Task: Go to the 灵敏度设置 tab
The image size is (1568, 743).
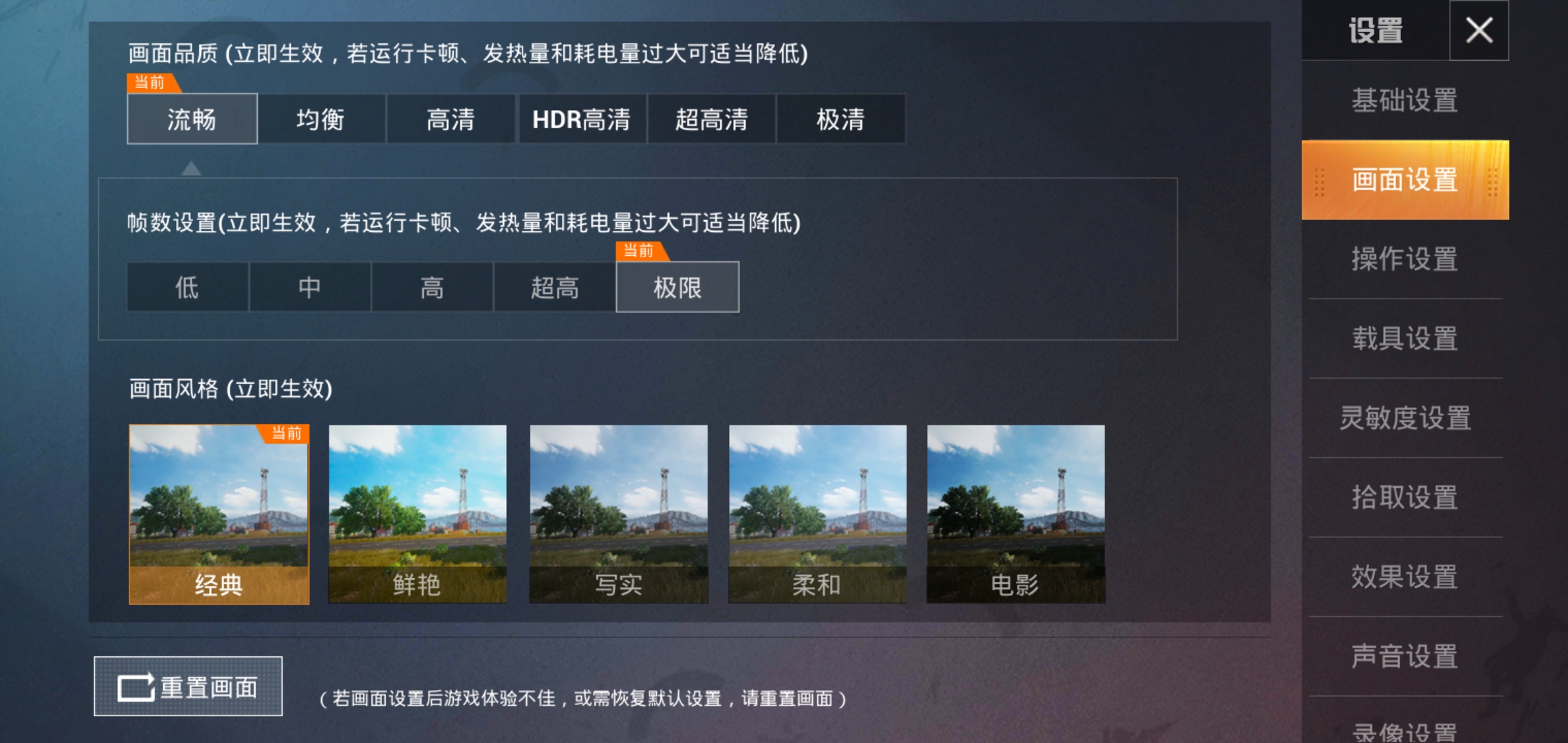Action: (x=1405, y=418)
